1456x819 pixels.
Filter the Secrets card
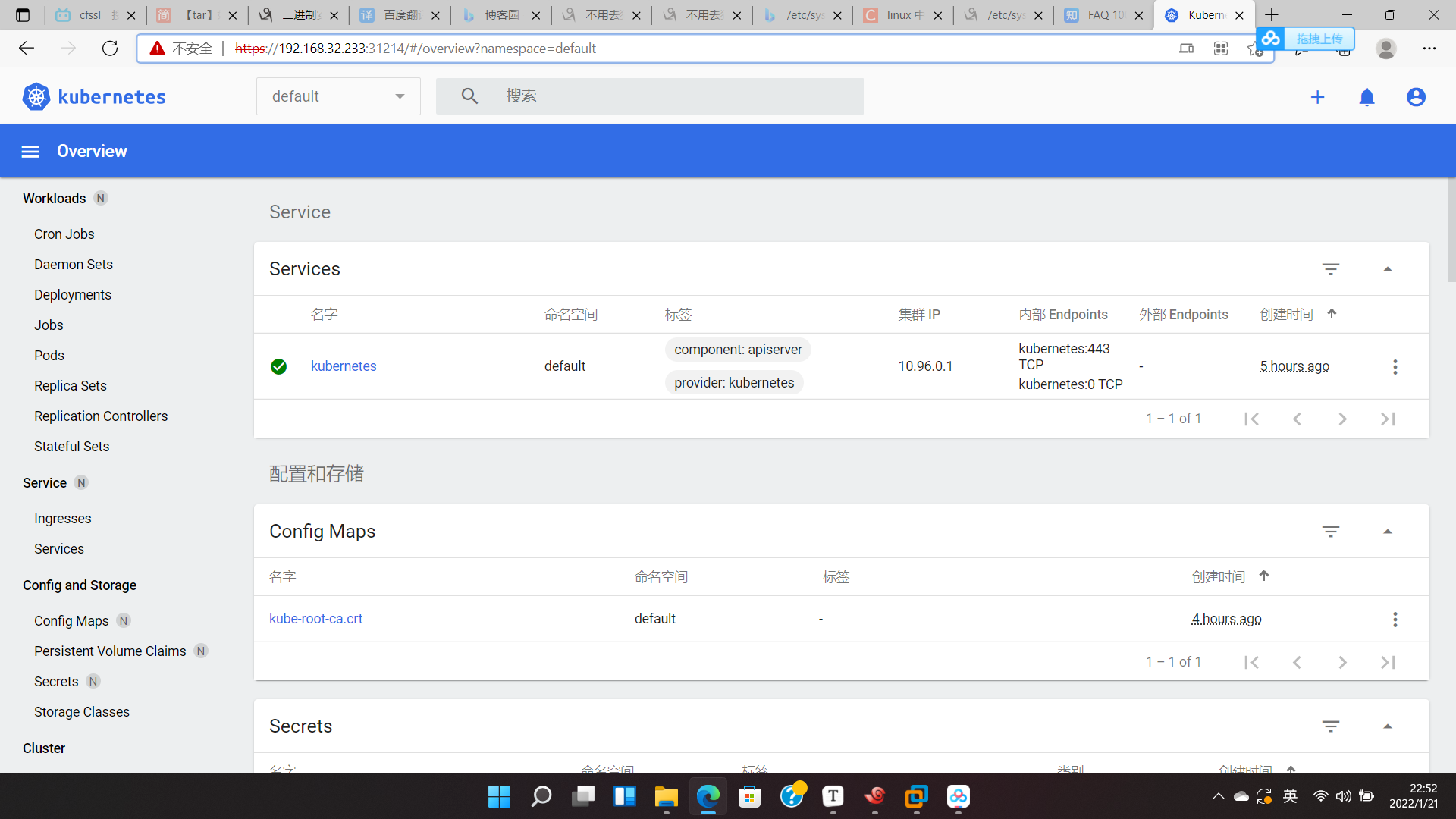(x=1331, y=726)
